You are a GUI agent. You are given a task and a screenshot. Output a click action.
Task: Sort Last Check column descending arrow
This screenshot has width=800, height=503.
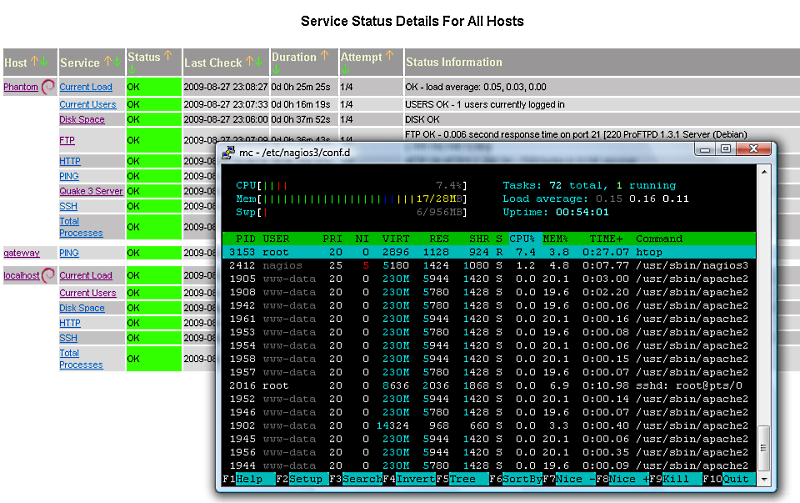coord(259,62)
